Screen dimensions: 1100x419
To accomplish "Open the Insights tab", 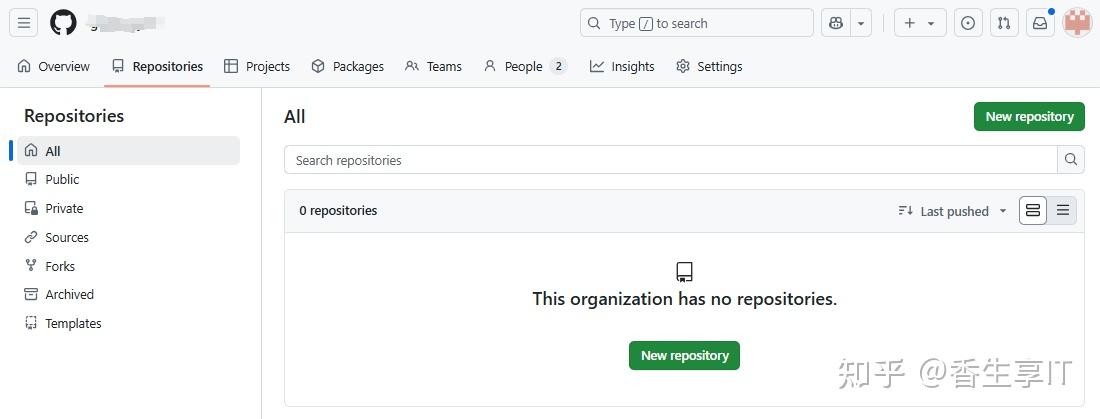I will [x=622, y=67].
